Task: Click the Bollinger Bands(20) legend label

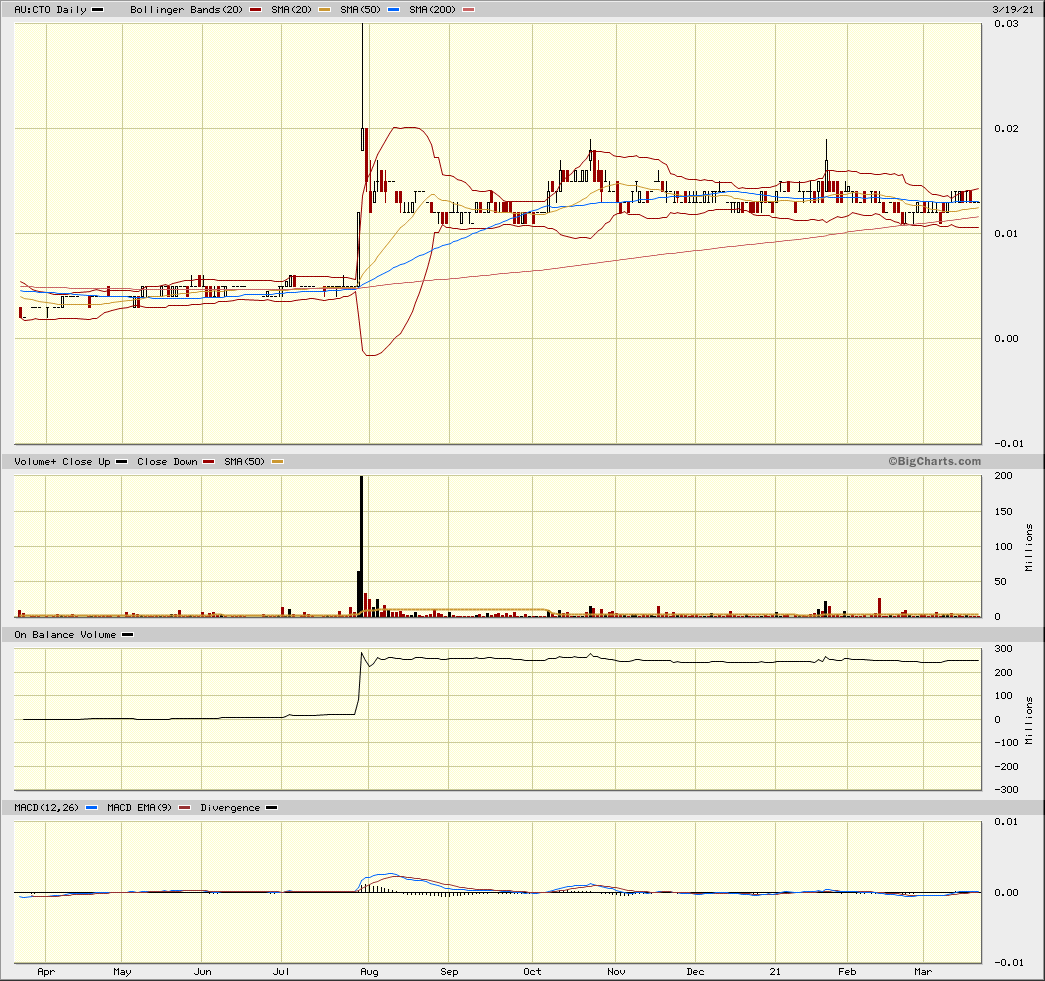Action: [187, 10]
